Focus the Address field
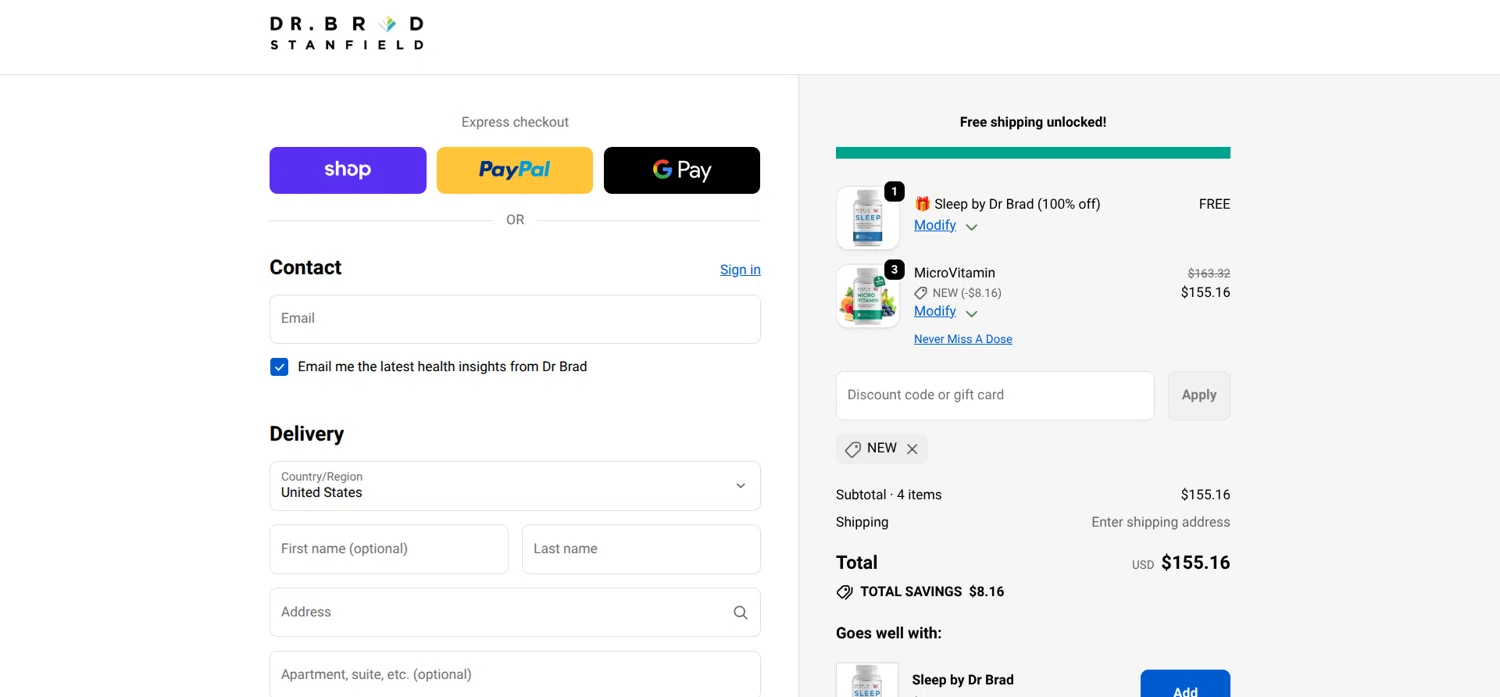This screenshot has width=1500, height=697. coord(515,612)
